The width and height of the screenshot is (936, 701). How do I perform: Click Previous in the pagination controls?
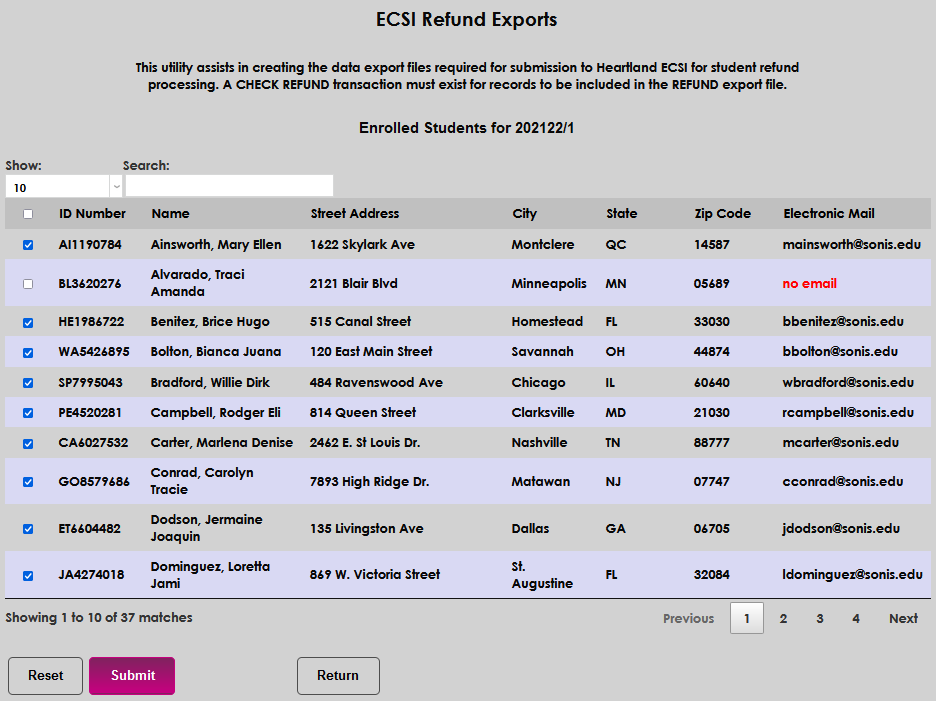(688, 618)
